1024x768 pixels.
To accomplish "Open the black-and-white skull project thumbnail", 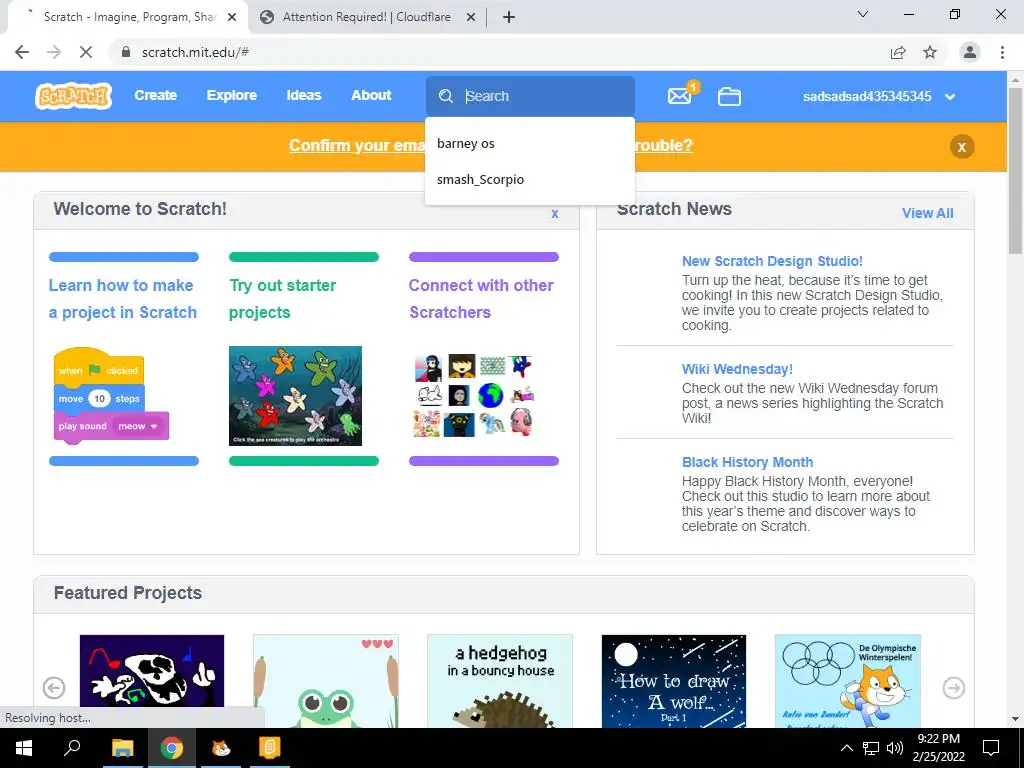I will coord(152,671).
